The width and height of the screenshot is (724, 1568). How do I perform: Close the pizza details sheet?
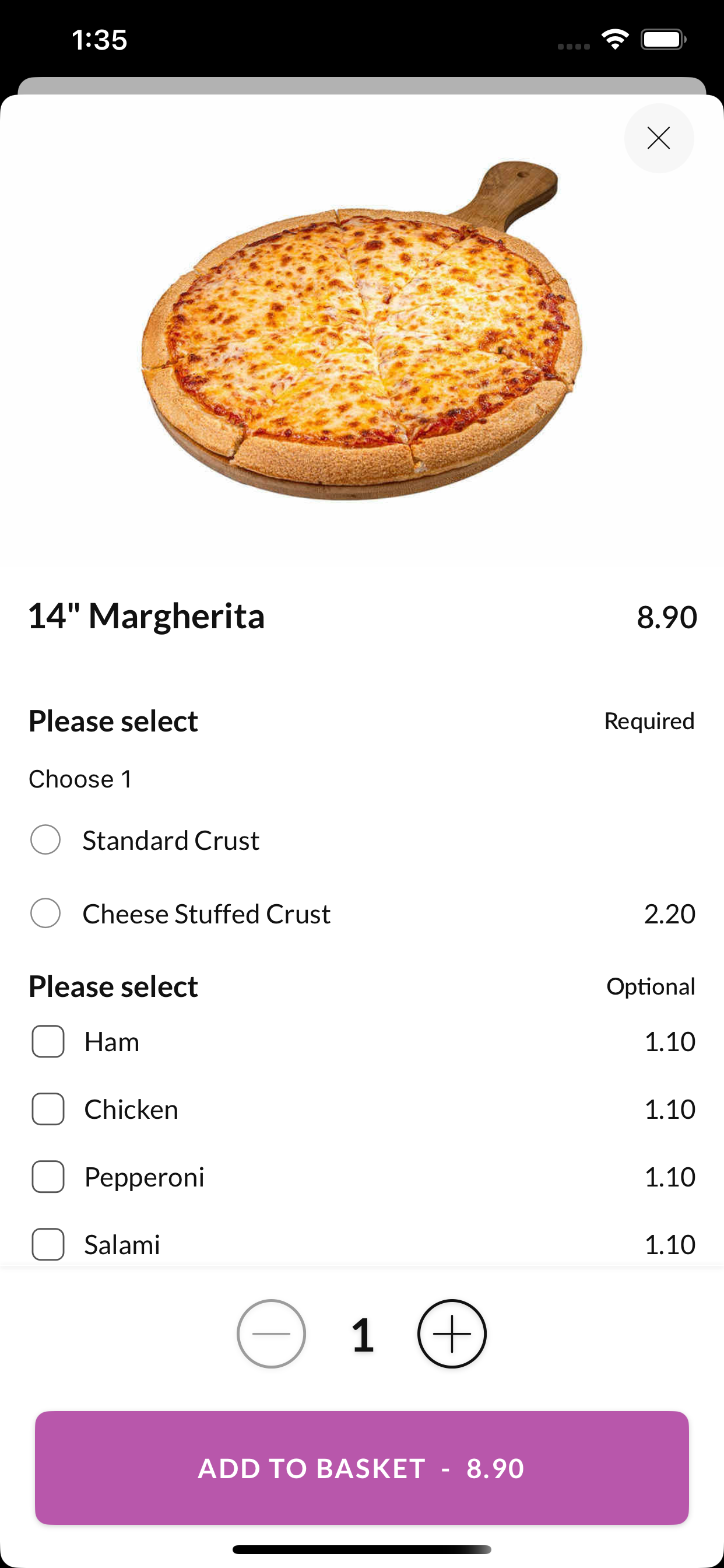pyautogui.click(x=658, y=138)
